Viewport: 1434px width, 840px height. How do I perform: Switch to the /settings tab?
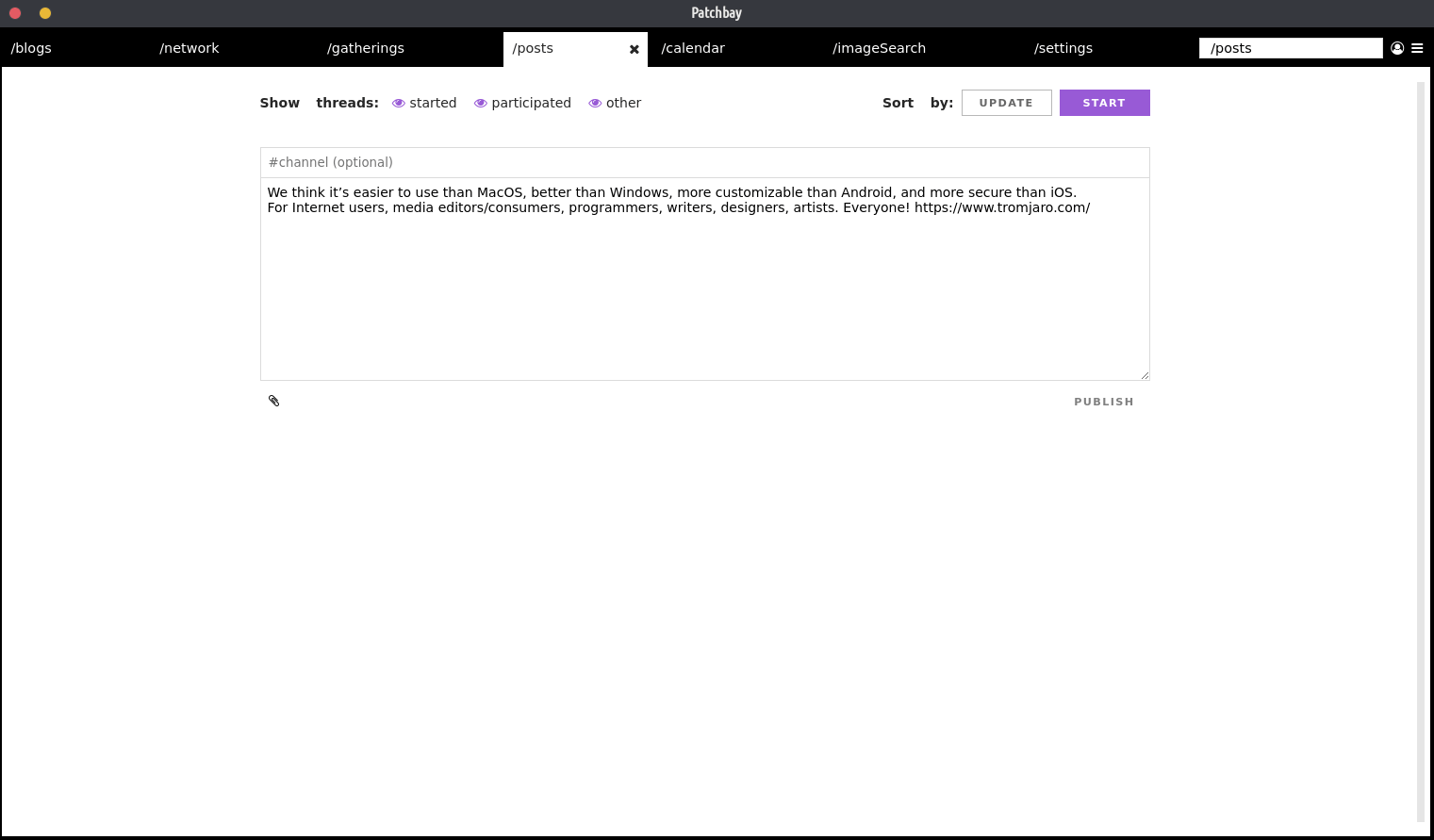1063,48
